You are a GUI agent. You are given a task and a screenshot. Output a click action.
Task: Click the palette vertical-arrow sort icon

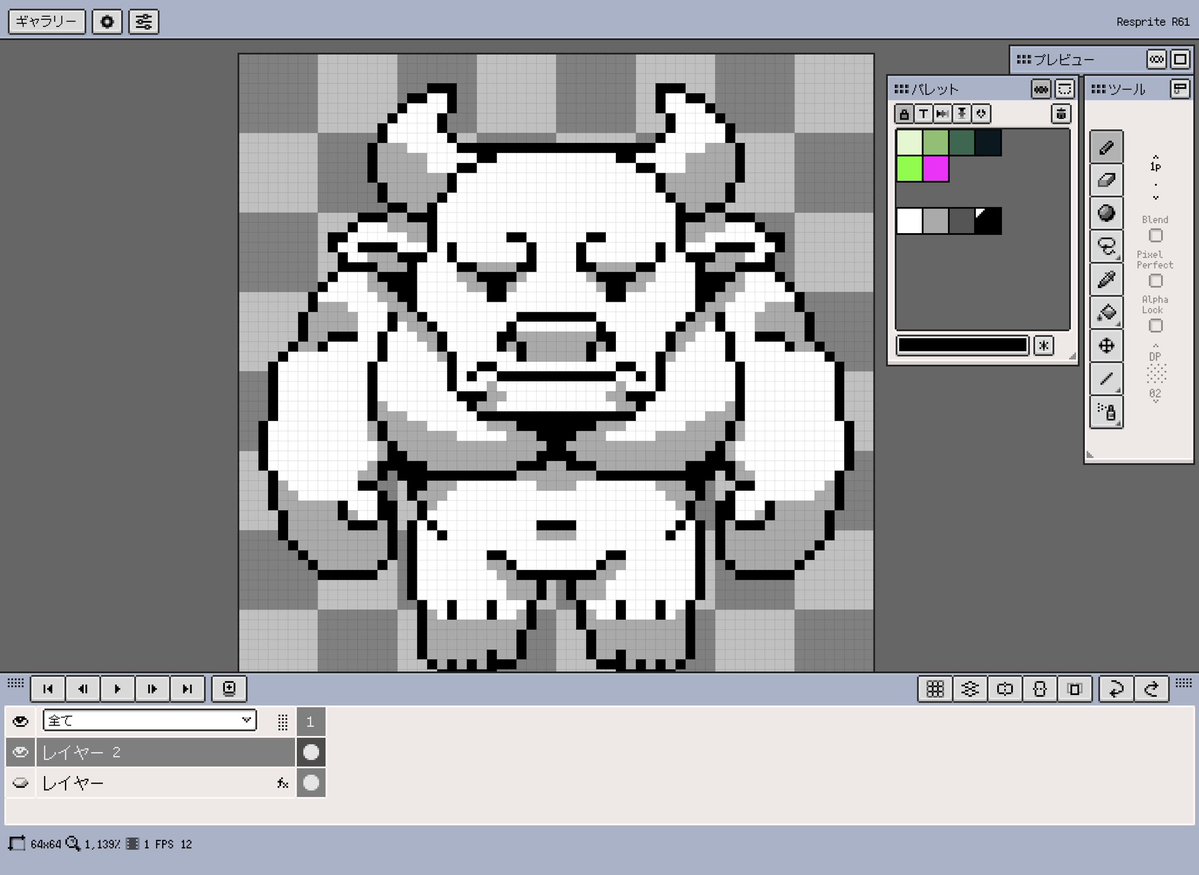click(962, 114)
